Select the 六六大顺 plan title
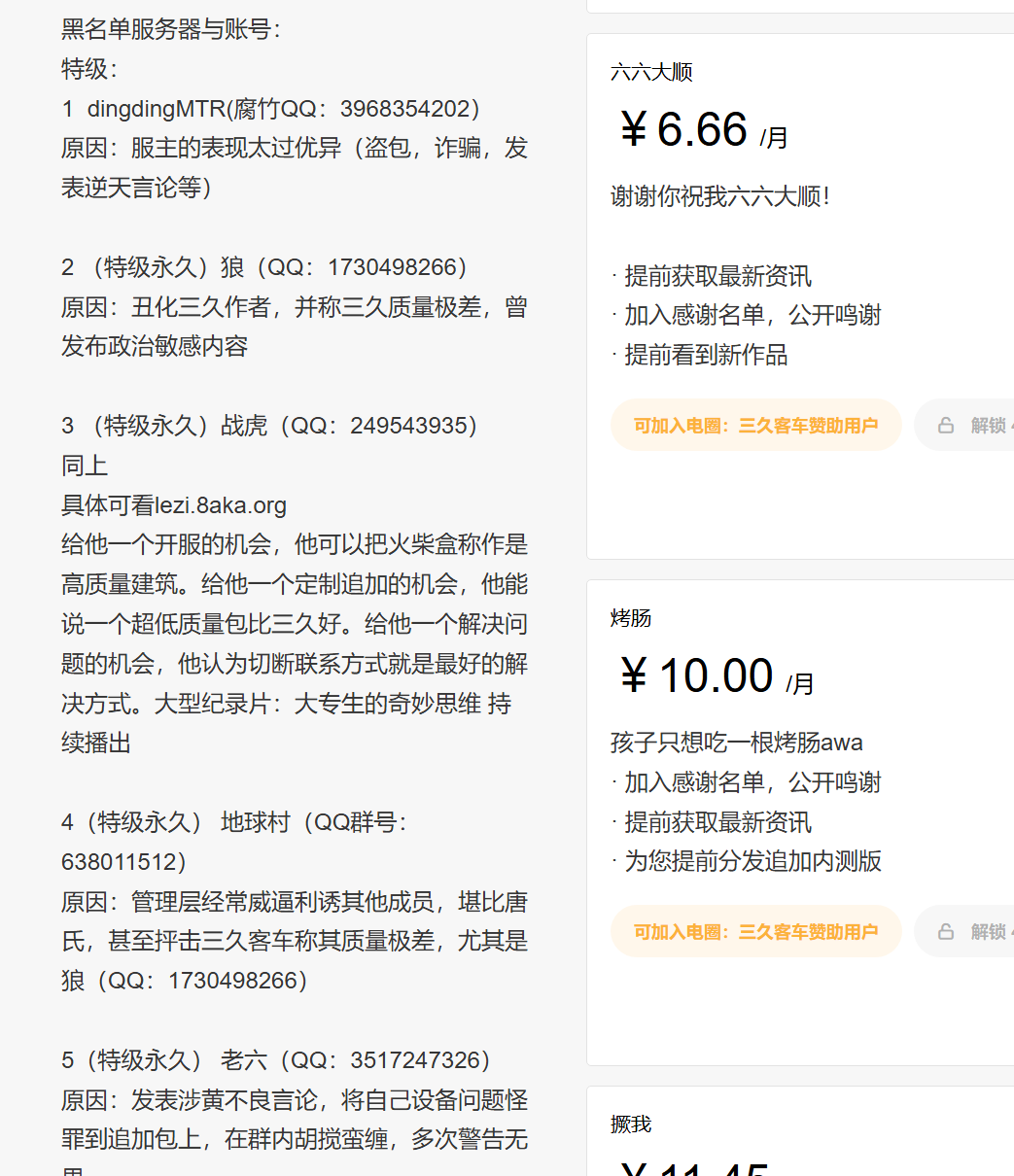The image size is (1014, 1176). (651, 72)
